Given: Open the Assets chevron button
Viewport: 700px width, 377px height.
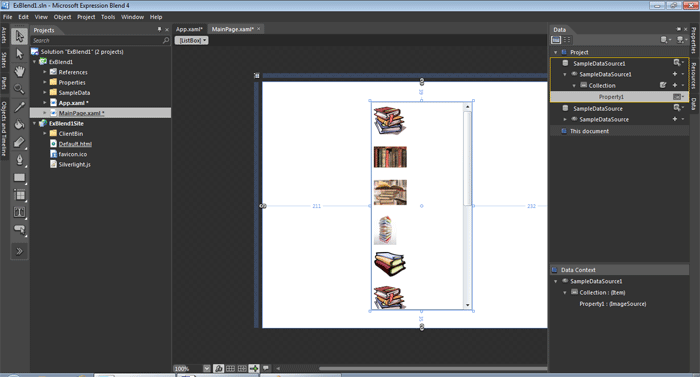Looking at the screenshot, I should pyautogui.click(x=19, y=251).
